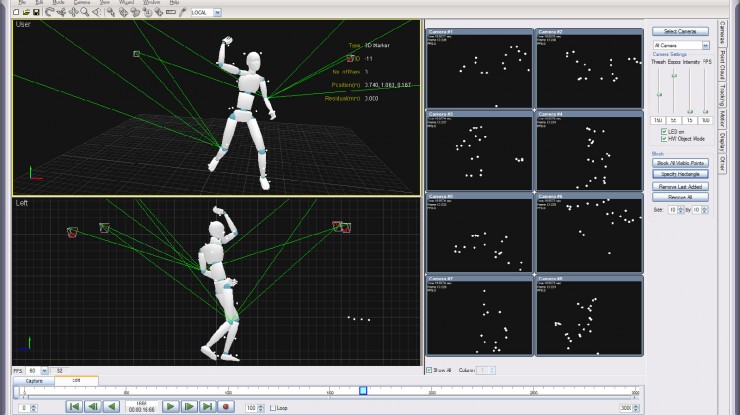The height and width of the screenshot is (415, 740).
Task: Click the red record button
Action: [226, 407]
